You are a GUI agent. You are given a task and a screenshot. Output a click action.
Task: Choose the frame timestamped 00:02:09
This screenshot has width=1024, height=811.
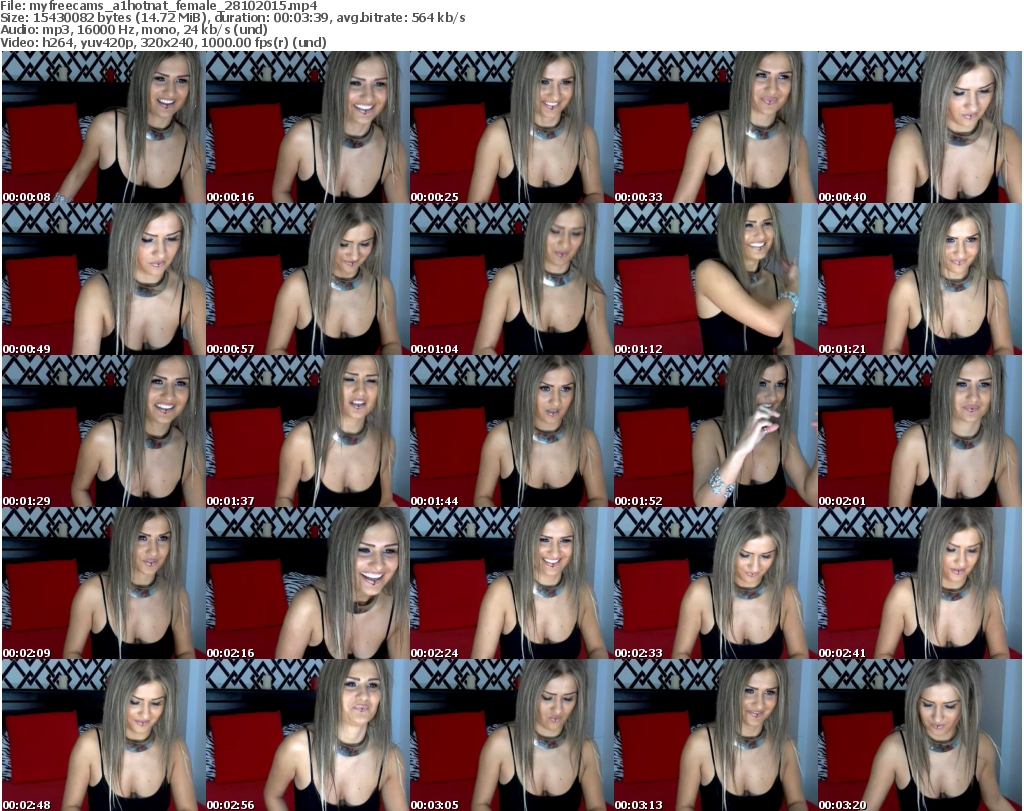(103, 584)
